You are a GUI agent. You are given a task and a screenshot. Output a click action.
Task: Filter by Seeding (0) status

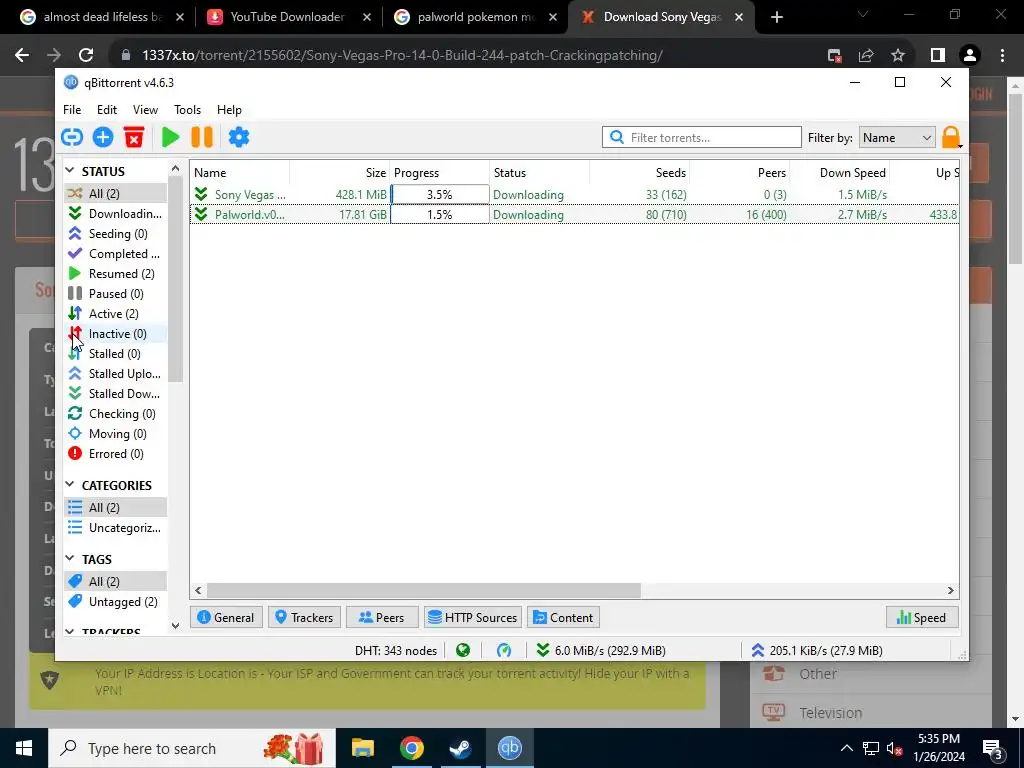(116, 233)
